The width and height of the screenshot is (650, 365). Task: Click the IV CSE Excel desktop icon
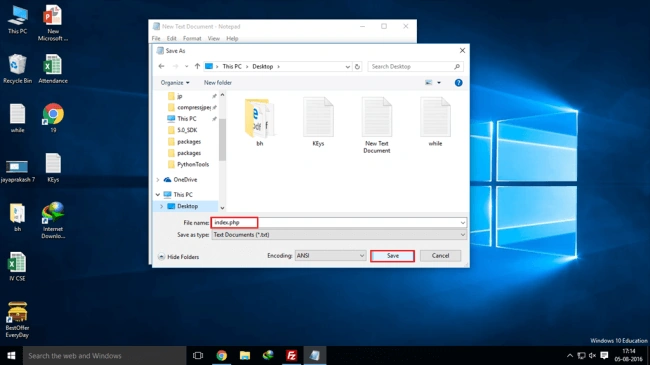[17, 266]
